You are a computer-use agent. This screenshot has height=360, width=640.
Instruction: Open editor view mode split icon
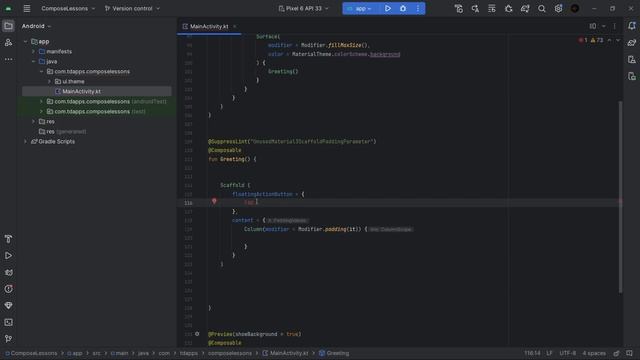[x=593, y=26]
